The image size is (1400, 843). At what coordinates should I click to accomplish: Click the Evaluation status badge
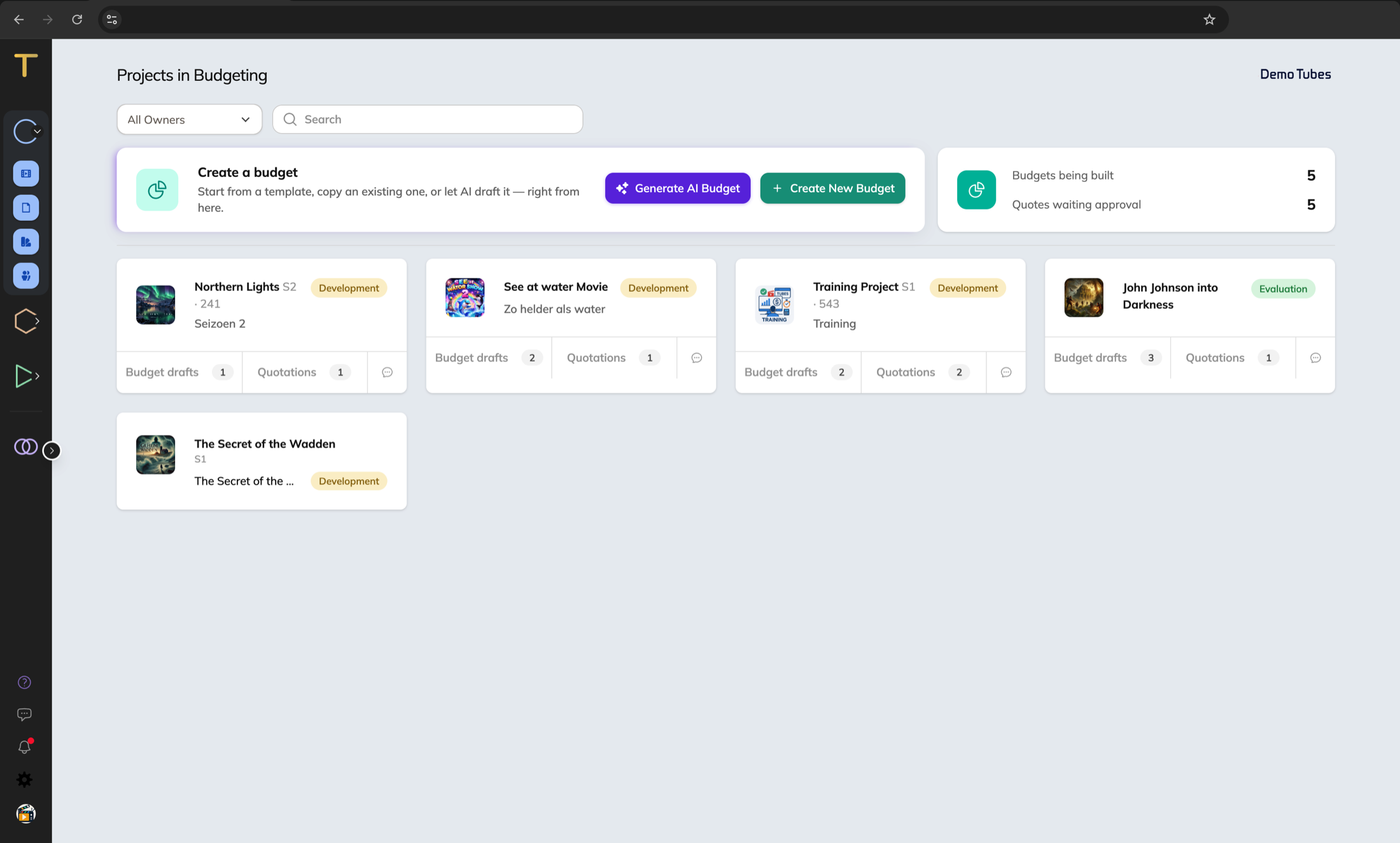click(1283, 289)
